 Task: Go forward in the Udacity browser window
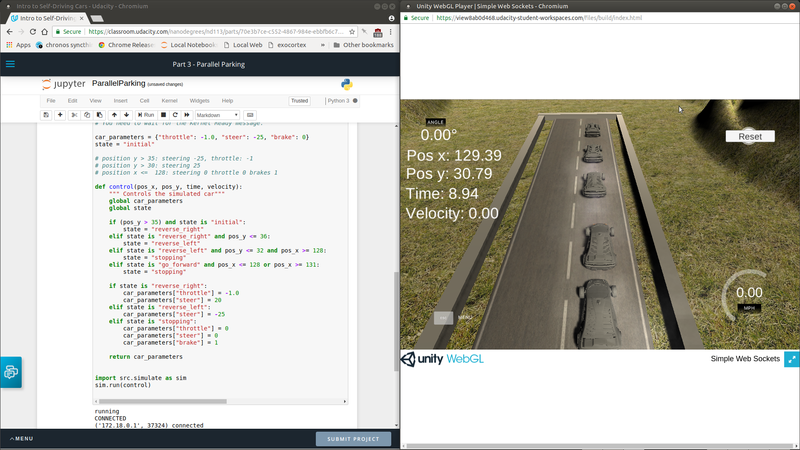(x=21, y=32)
